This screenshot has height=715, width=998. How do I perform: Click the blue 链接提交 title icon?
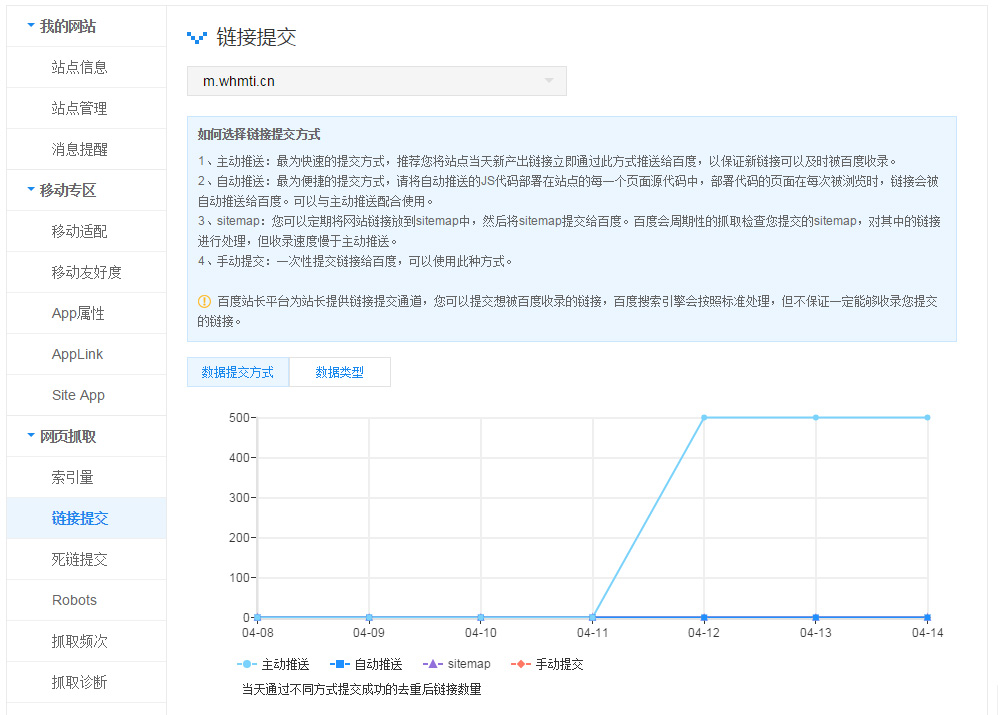197,38
